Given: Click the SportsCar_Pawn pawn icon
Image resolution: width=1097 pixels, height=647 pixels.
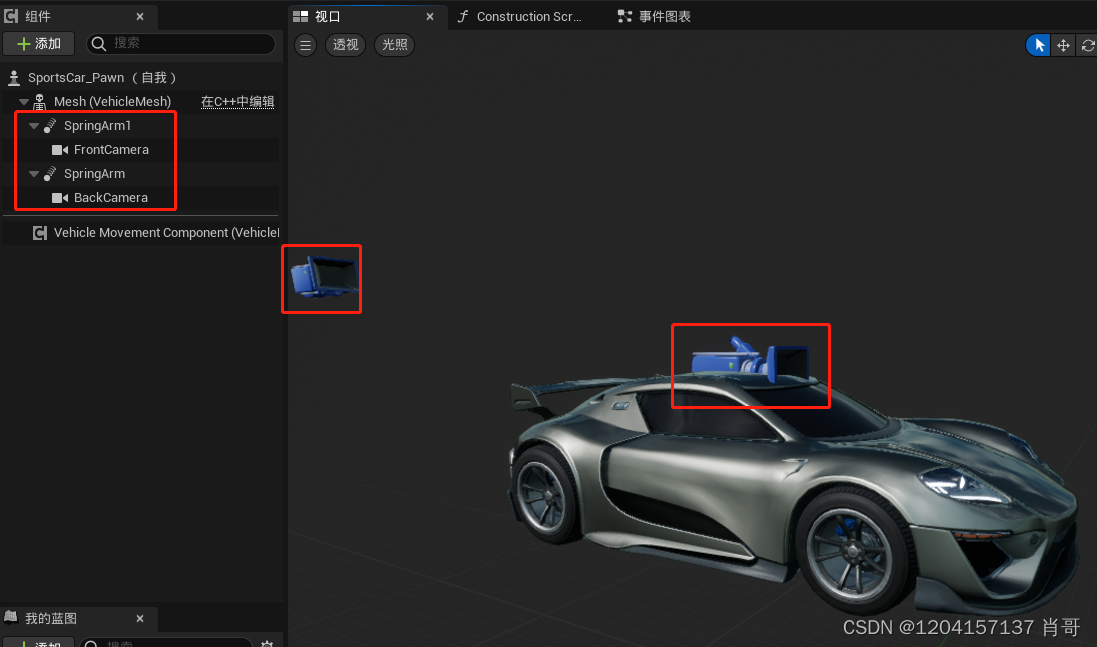Looking at the screenshot, I should click(x=13, y=78).
